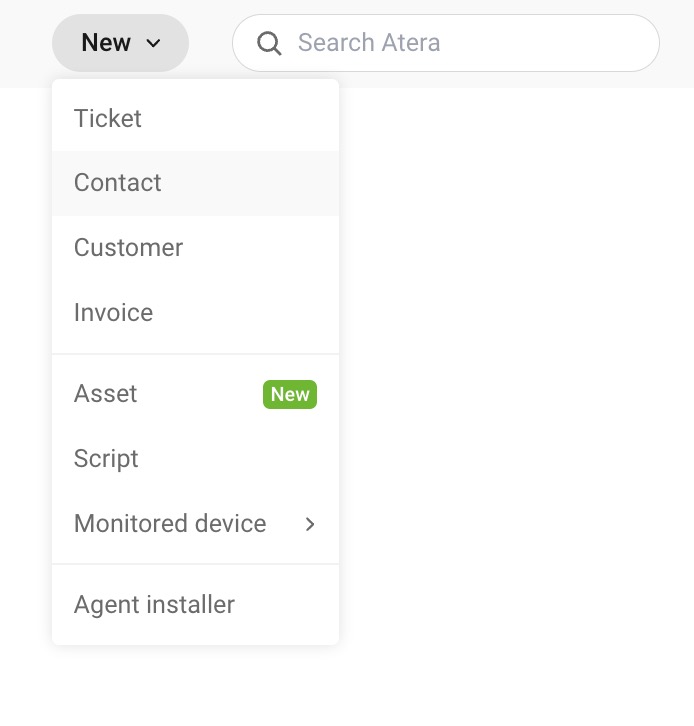Click the Search Atera placeholder text
The image size is (694, 726).
[369, 43]
